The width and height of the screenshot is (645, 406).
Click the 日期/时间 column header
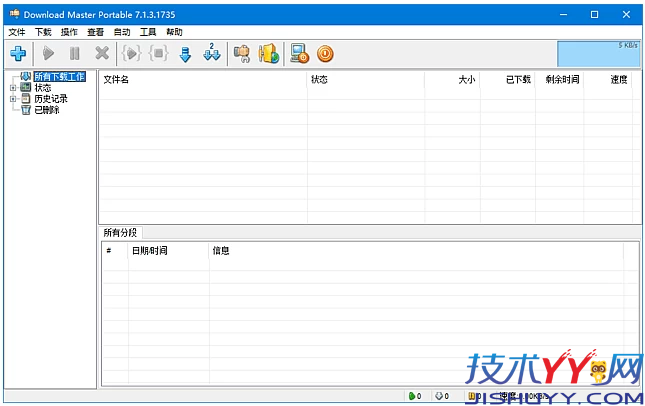tap(169, 251)
